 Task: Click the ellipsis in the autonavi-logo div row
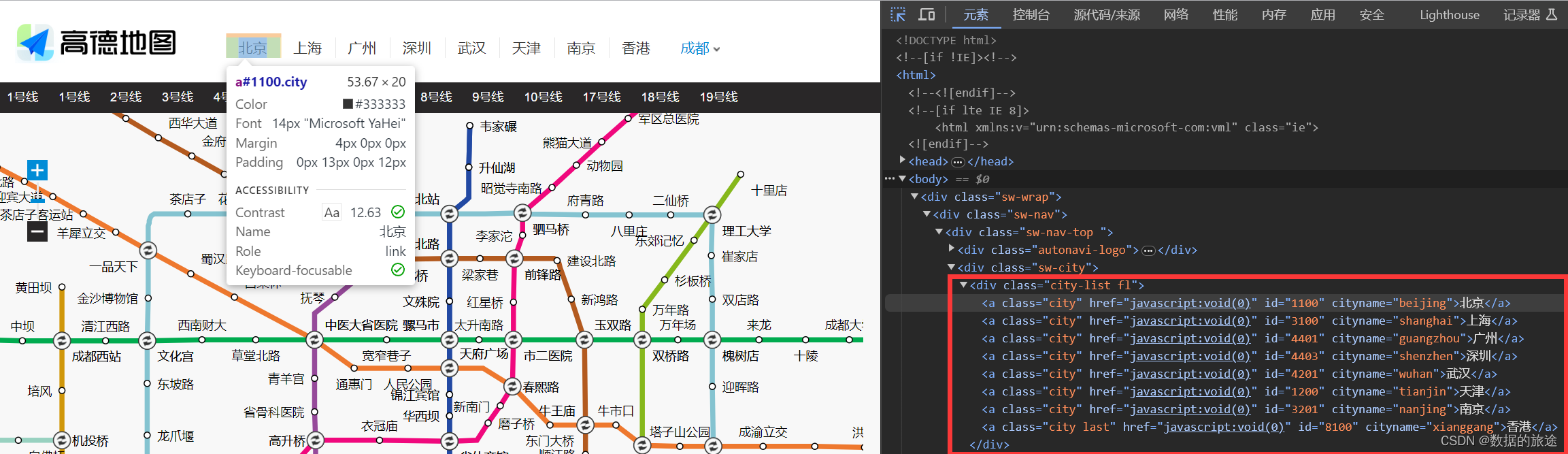[x=1148, y=250]
